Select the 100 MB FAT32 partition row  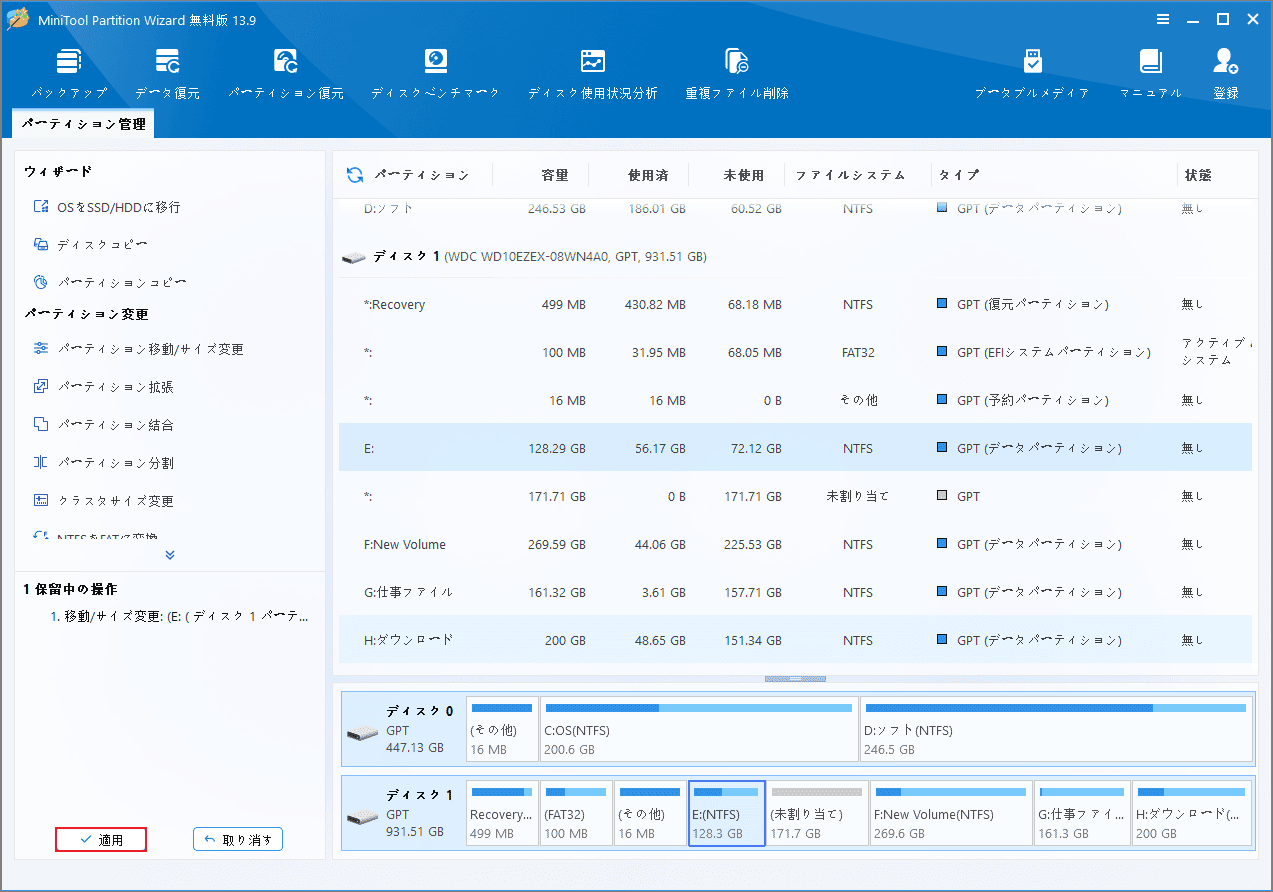tap(795, 352)
